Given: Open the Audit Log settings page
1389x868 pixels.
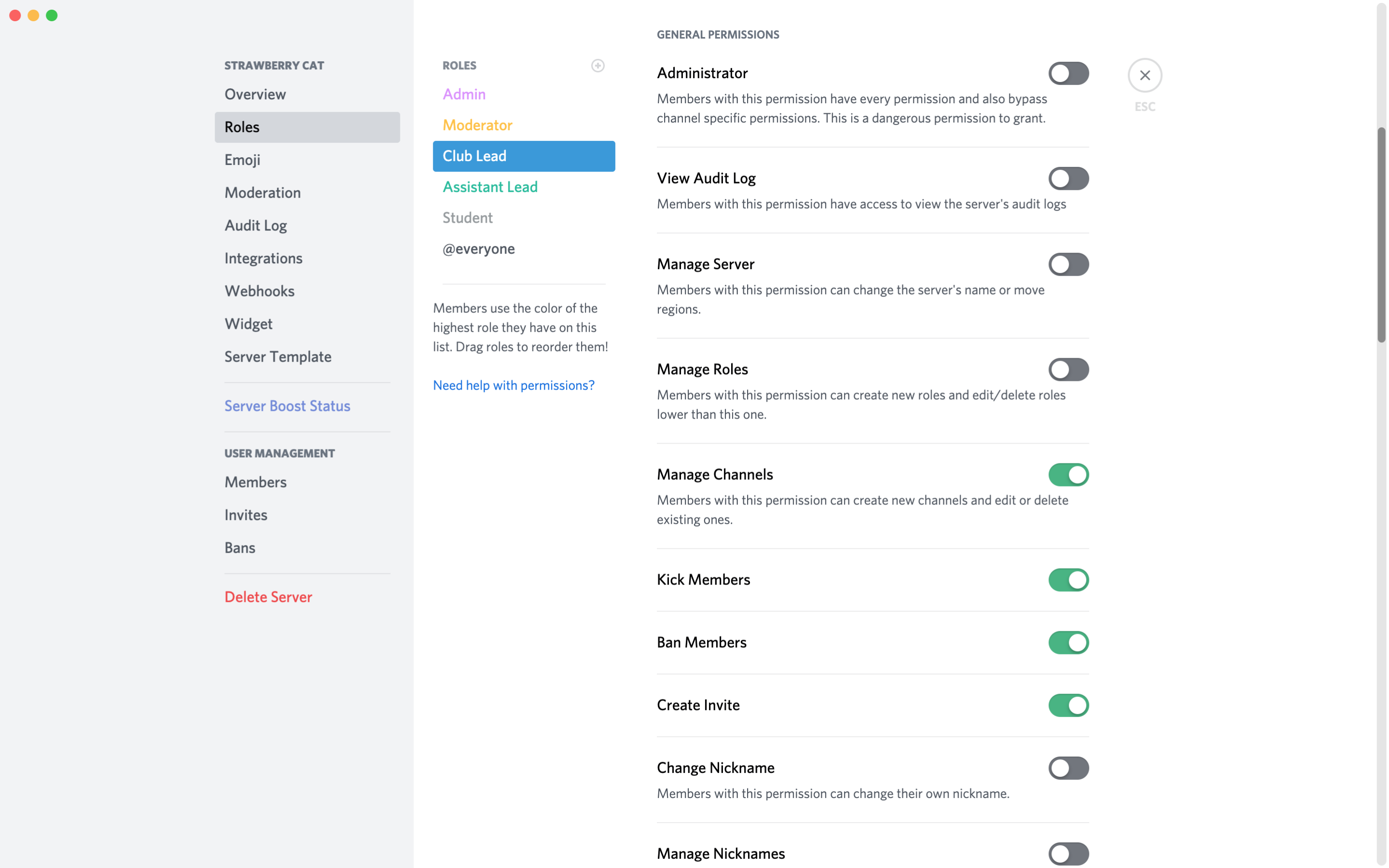Looking at the screenshot, I should [255, 225].
